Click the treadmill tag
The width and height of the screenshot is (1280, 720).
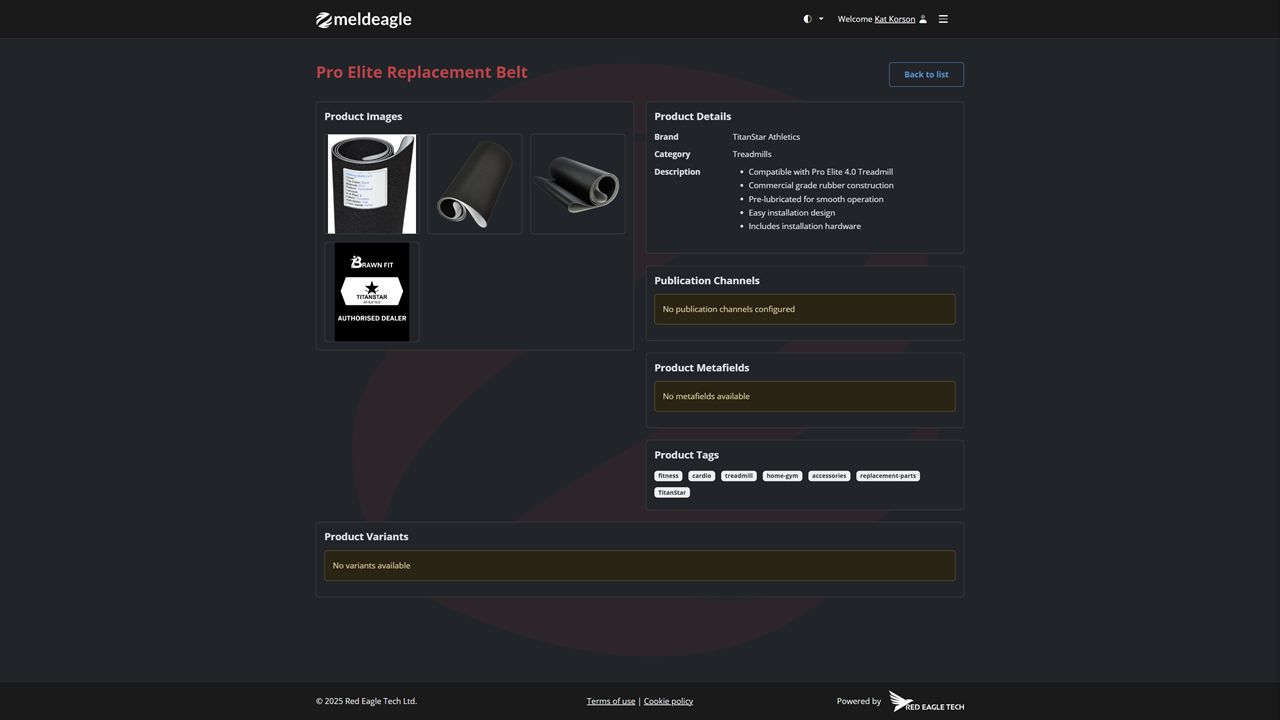[739, 476]
